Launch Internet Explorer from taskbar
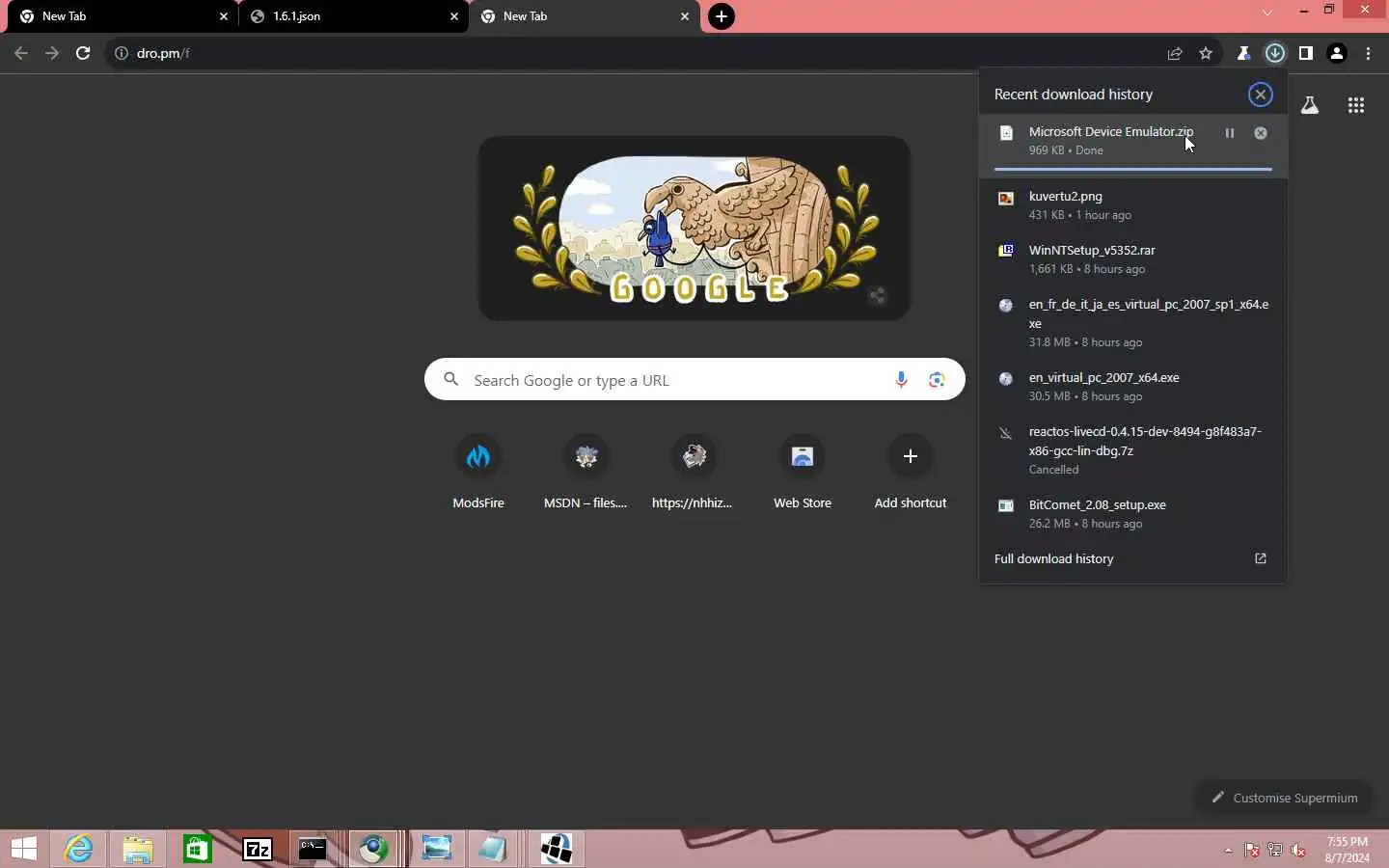The height and width of the screenshot is (868, 1389). (x=78, y=849)
